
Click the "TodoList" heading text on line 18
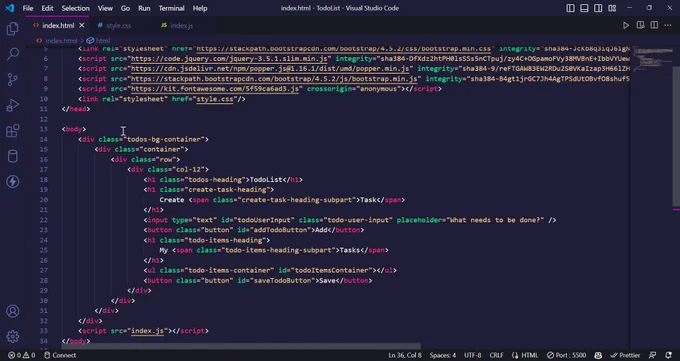[266, 180]
